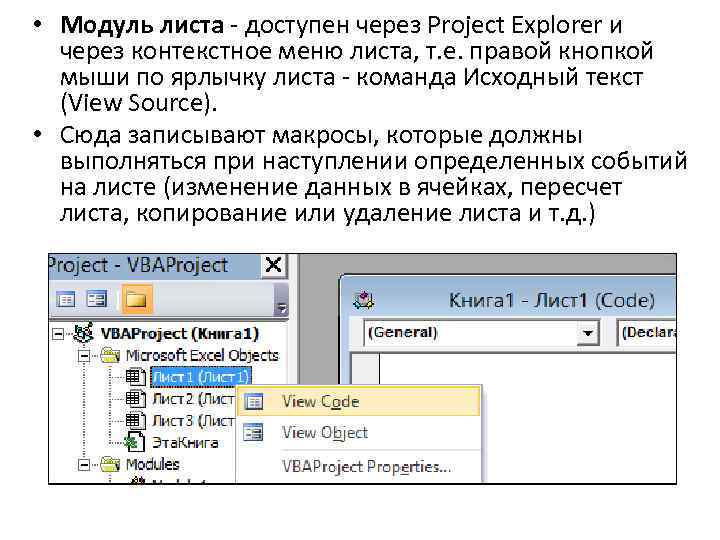720x540 pixels.
Task: Click the Лист1 worksheet icon
Action: click(x=135, y=377)
